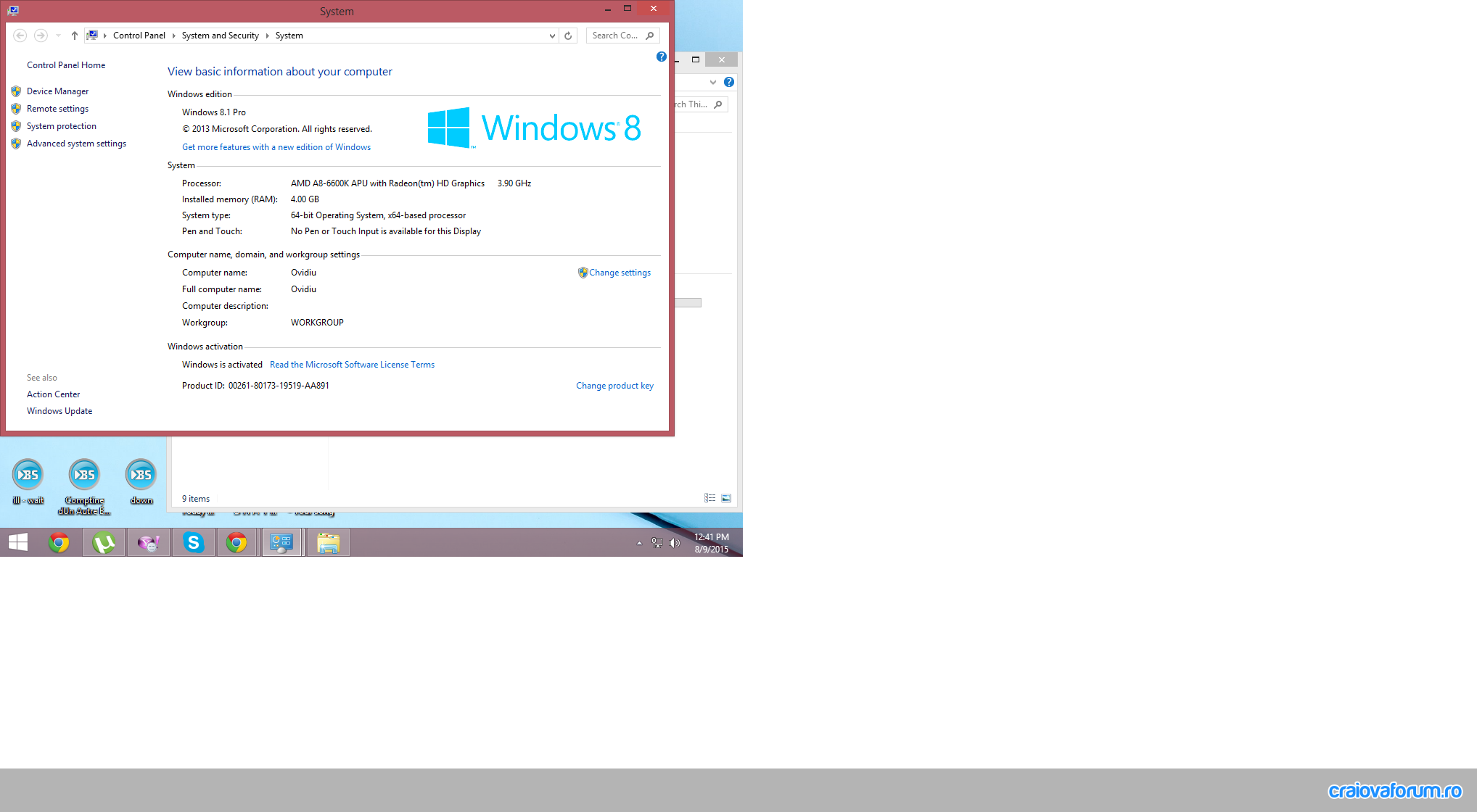Open help in background Explorer window
Image resolution: width=1477 pixels, height=812 pixels.
point(729,83)
